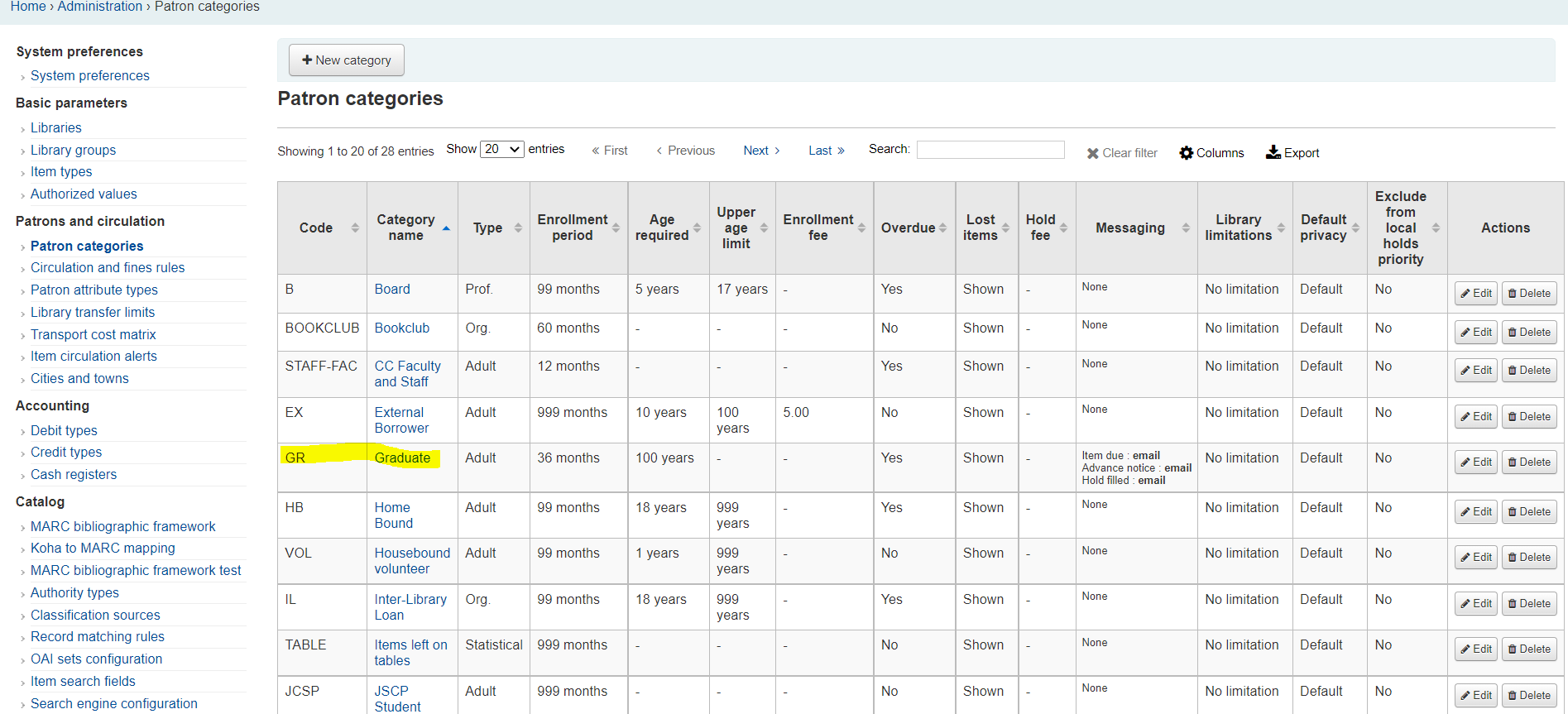
Task: Edit the Inter-Library Loan category
Action: [x=1476, y=604]
